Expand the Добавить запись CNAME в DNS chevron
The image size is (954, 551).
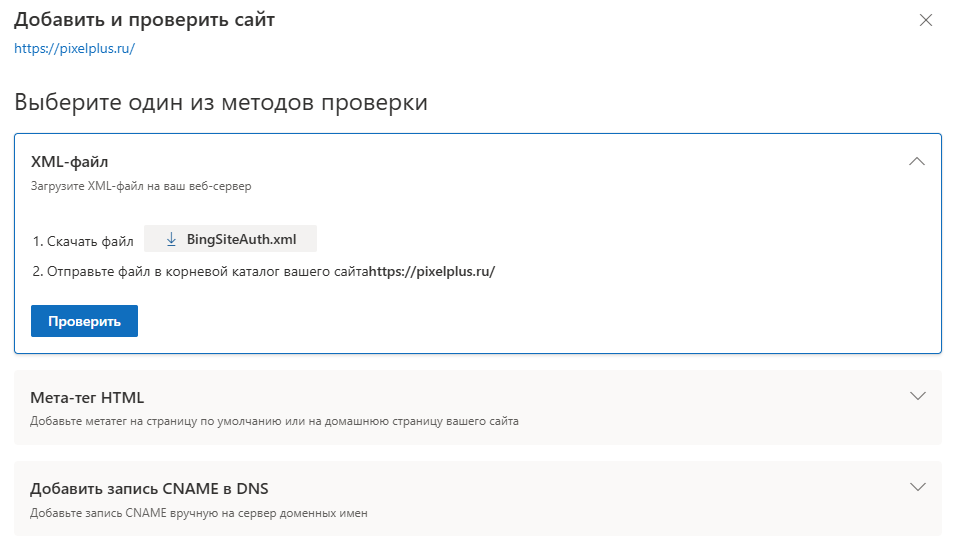point(919,487)
